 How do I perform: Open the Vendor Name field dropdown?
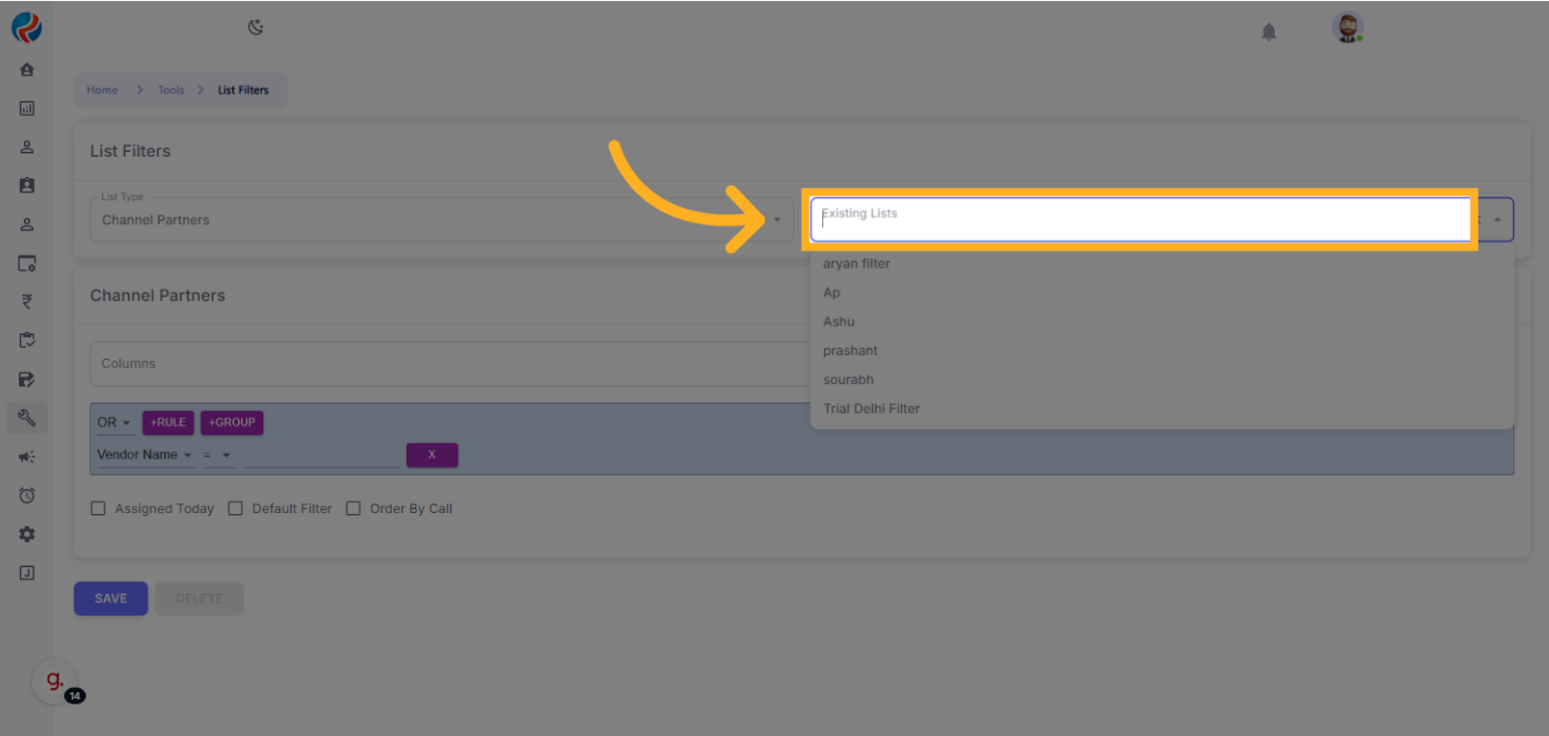click(x=144, y=455)
